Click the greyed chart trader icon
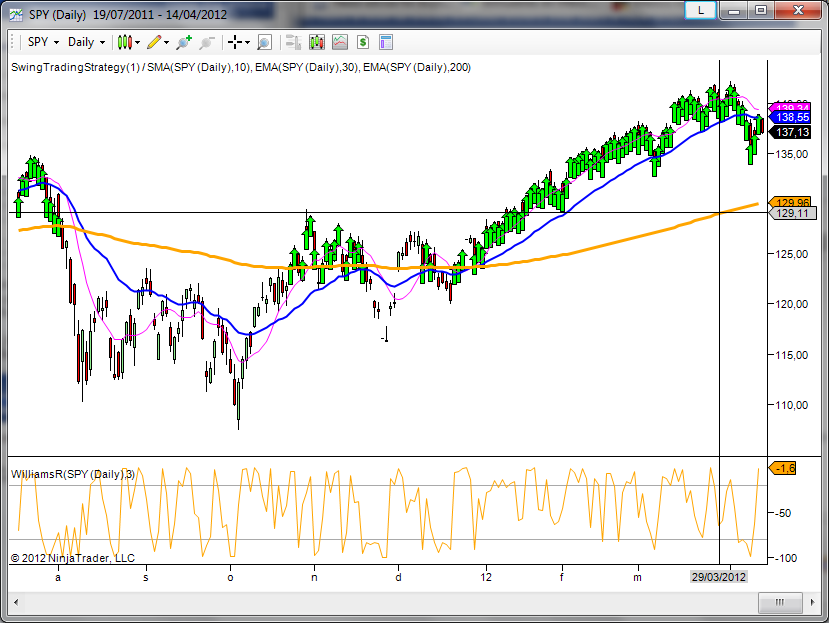 point(293,42)
